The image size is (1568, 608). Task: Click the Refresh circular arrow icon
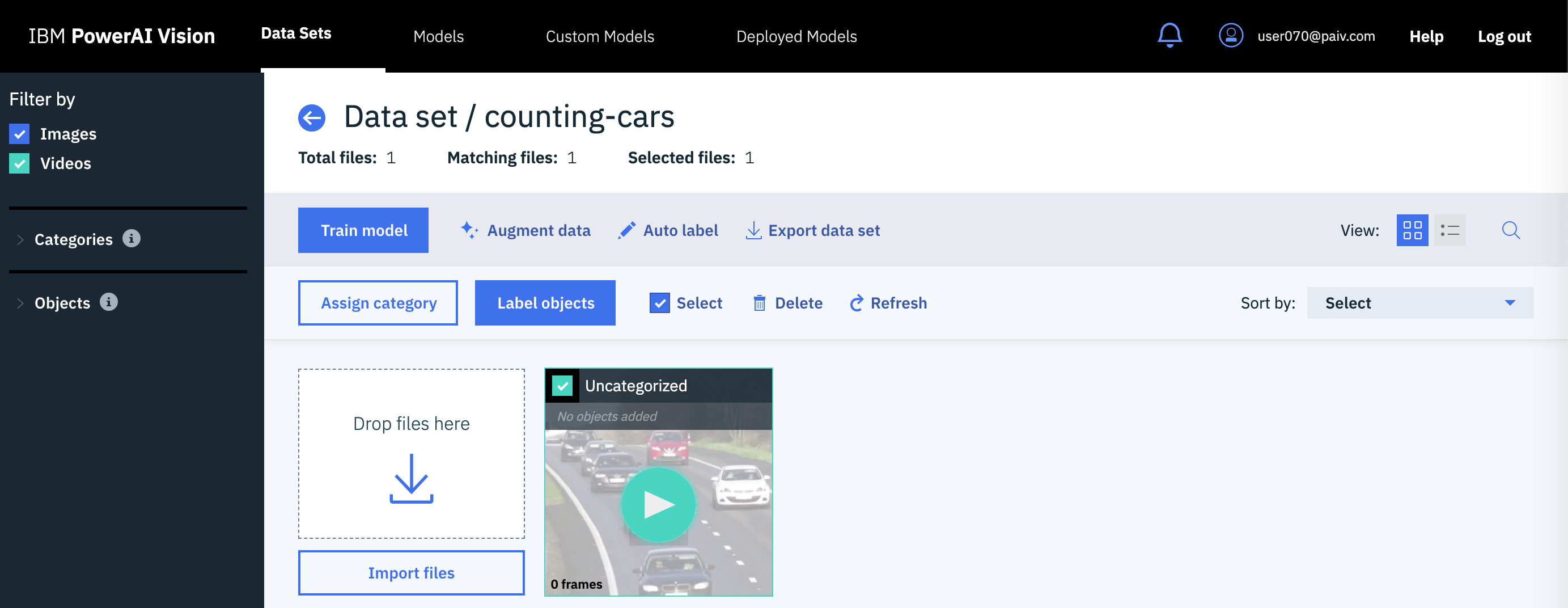click(857, 303)
